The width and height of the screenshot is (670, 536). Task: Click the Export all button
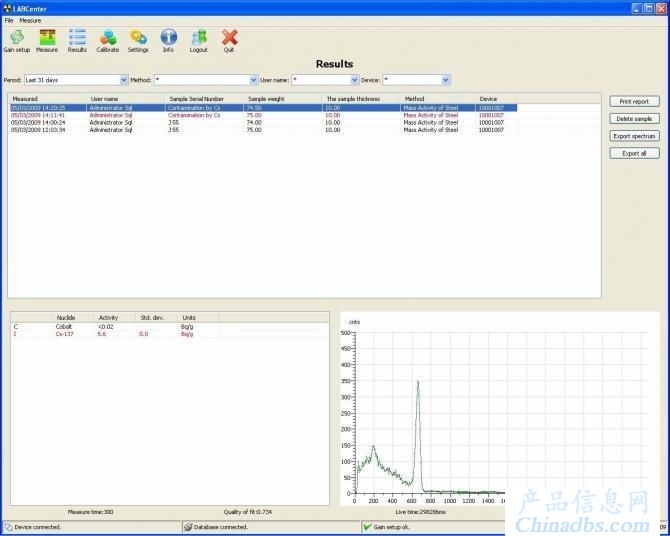click(x=634, y=153)
